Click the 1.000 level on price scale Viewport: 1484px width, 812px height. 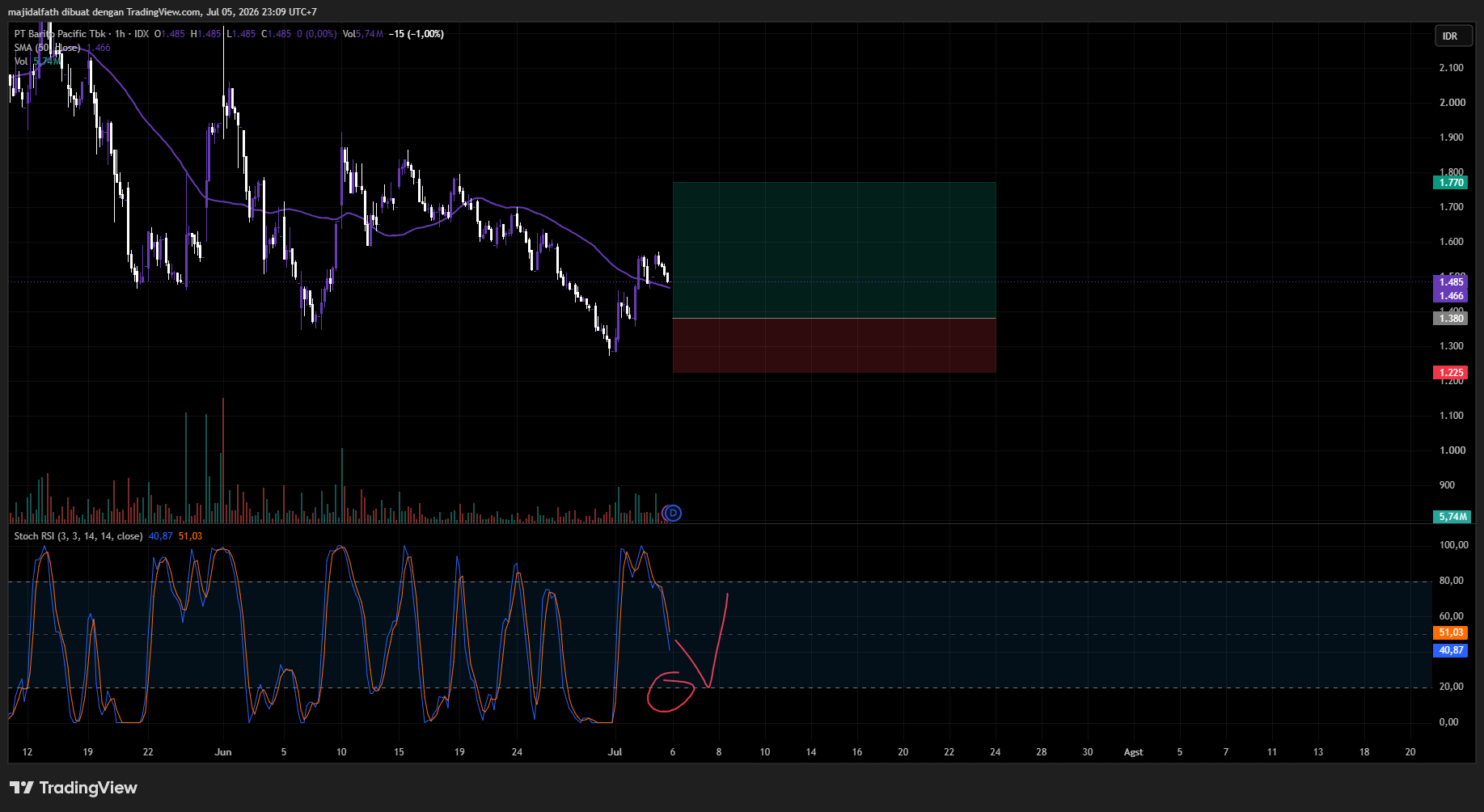pyautogui.click(x=1451, y=450)
